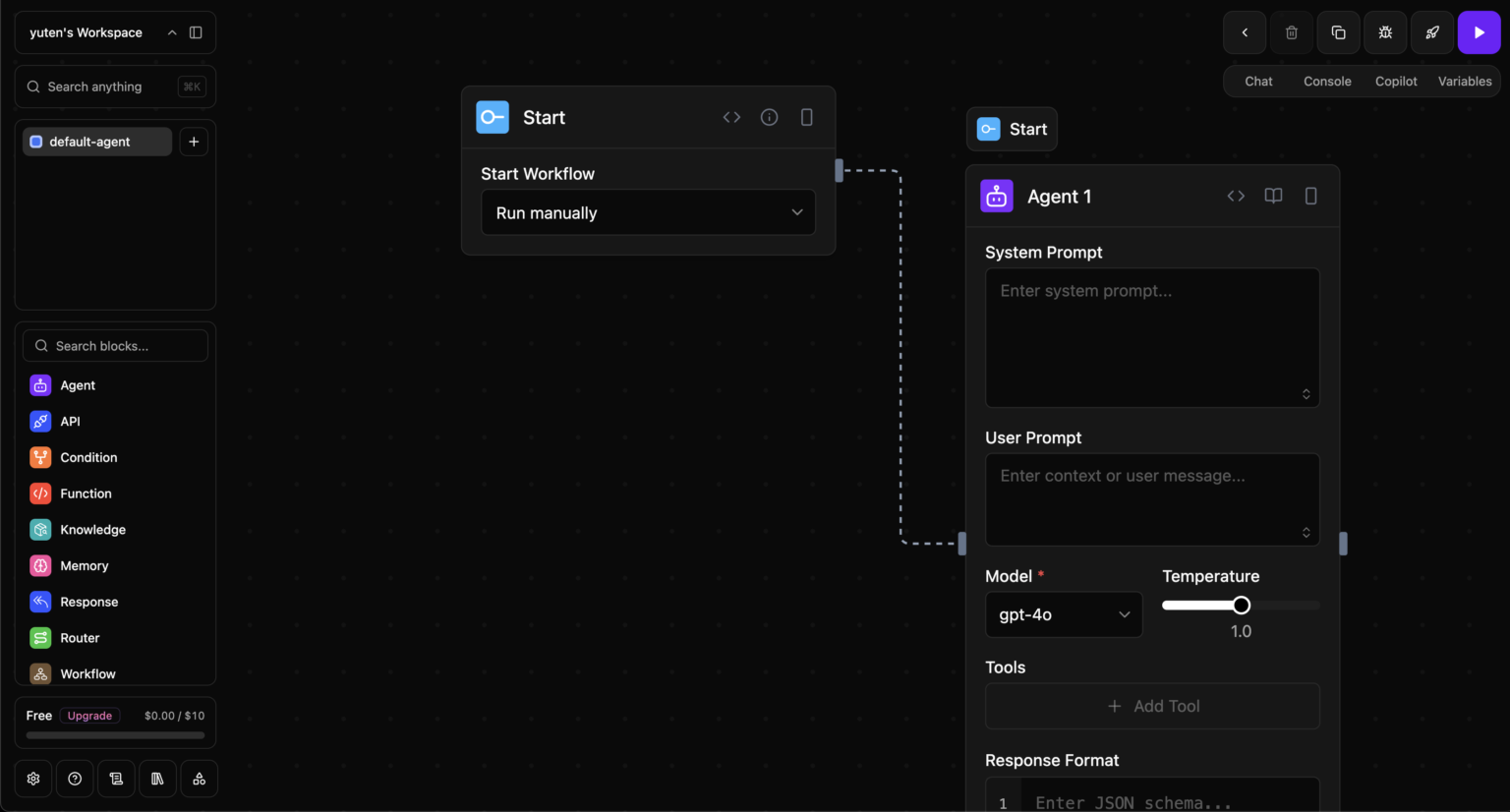Open the Agent 1 documentation book icon
The height and width of the screenshot is (812, 1510).
1273,196
